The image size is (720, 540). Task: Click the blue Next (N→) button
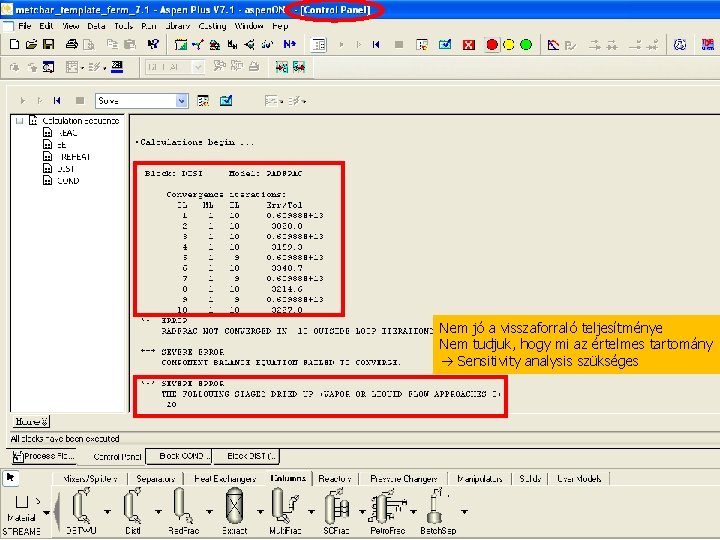pyautogui.click(x=289, y=44)
